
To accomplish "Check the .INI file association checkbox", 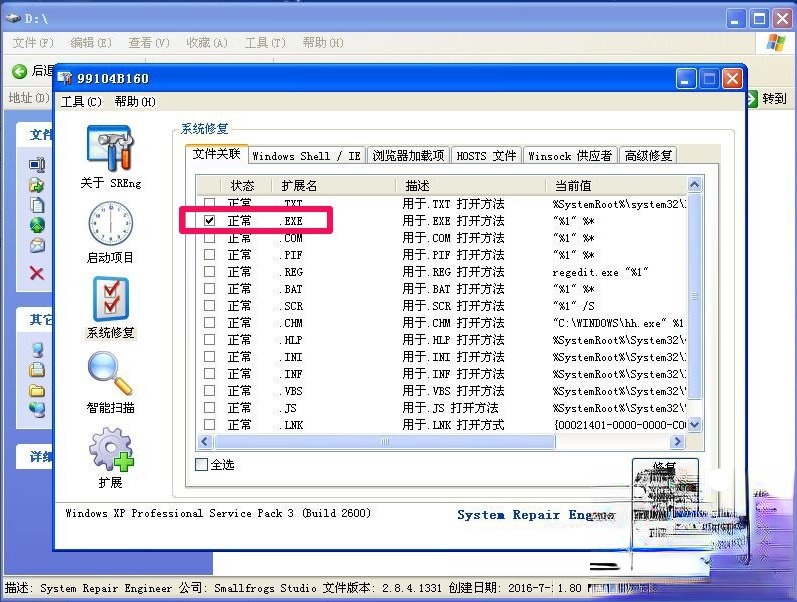I will (209, 356).
